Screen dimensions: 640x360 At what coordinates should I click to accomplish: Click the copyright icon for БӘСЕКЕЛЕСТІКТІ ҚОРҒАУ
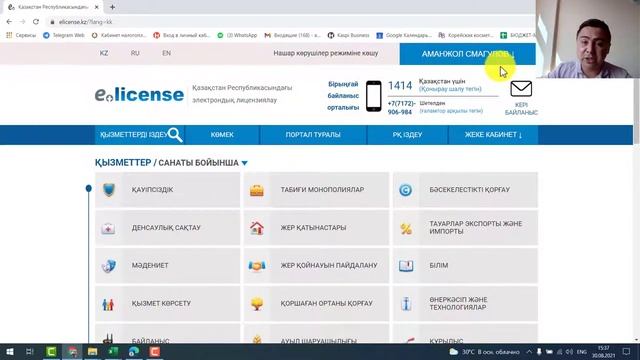click(x=405, y=190)
